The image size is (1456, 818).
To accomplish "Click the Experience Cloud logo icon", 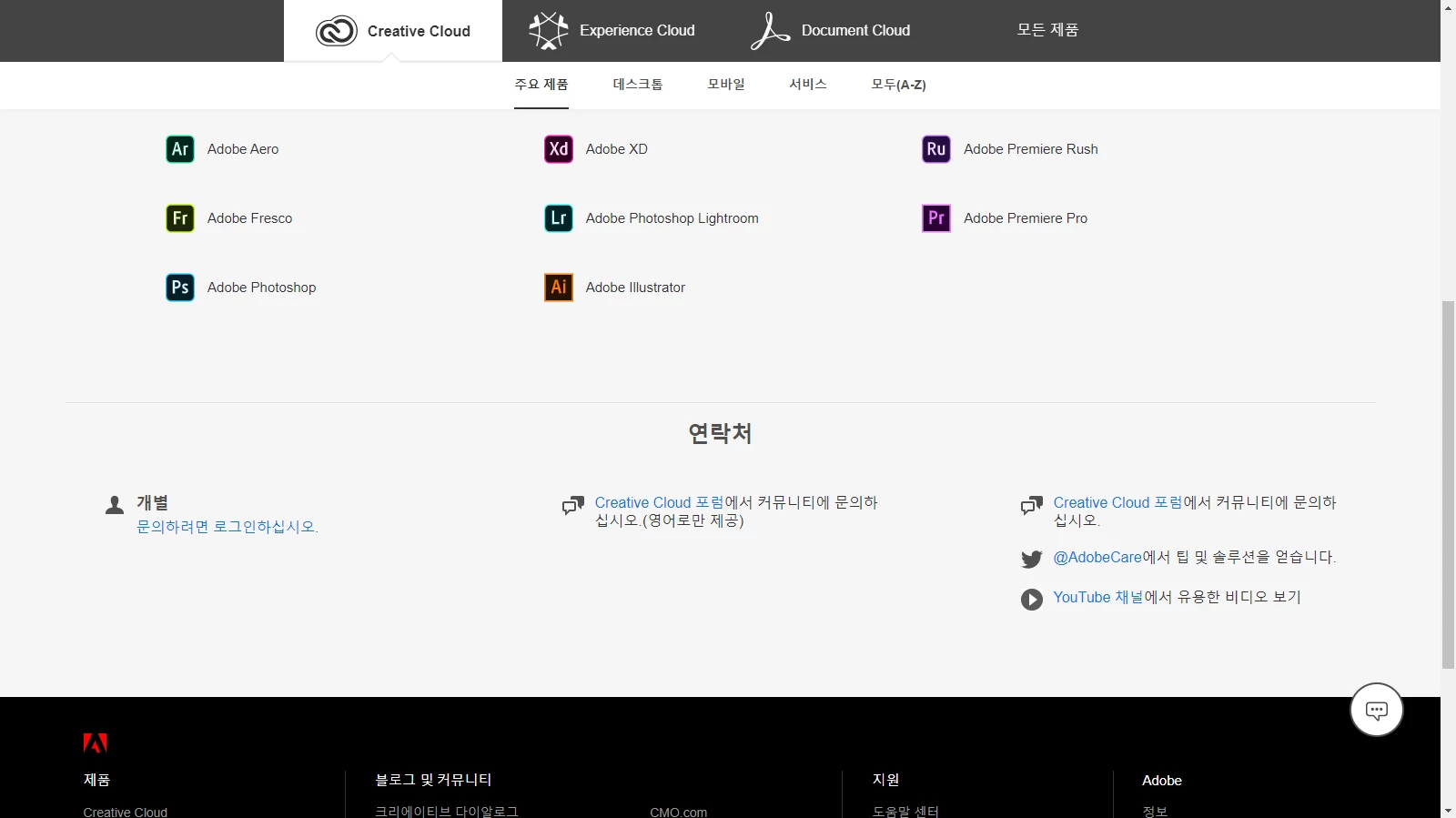I will (549, 31).
